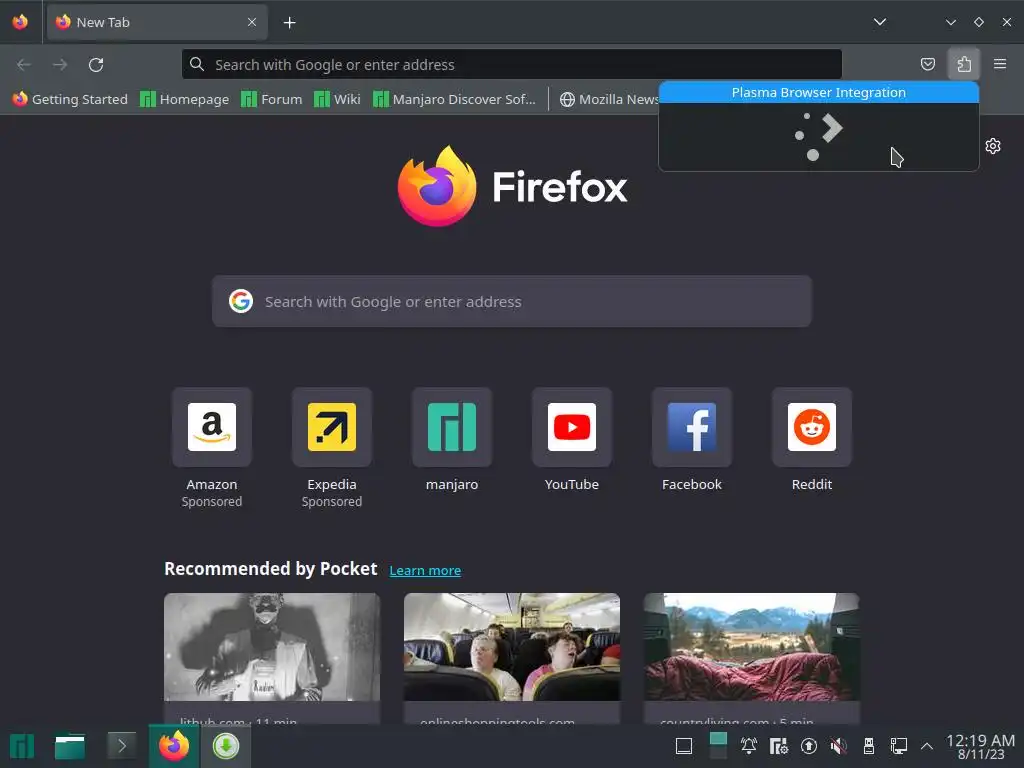Focus the URL address bar
Viewport: 1024px width, 768px height.
point(511,65)
